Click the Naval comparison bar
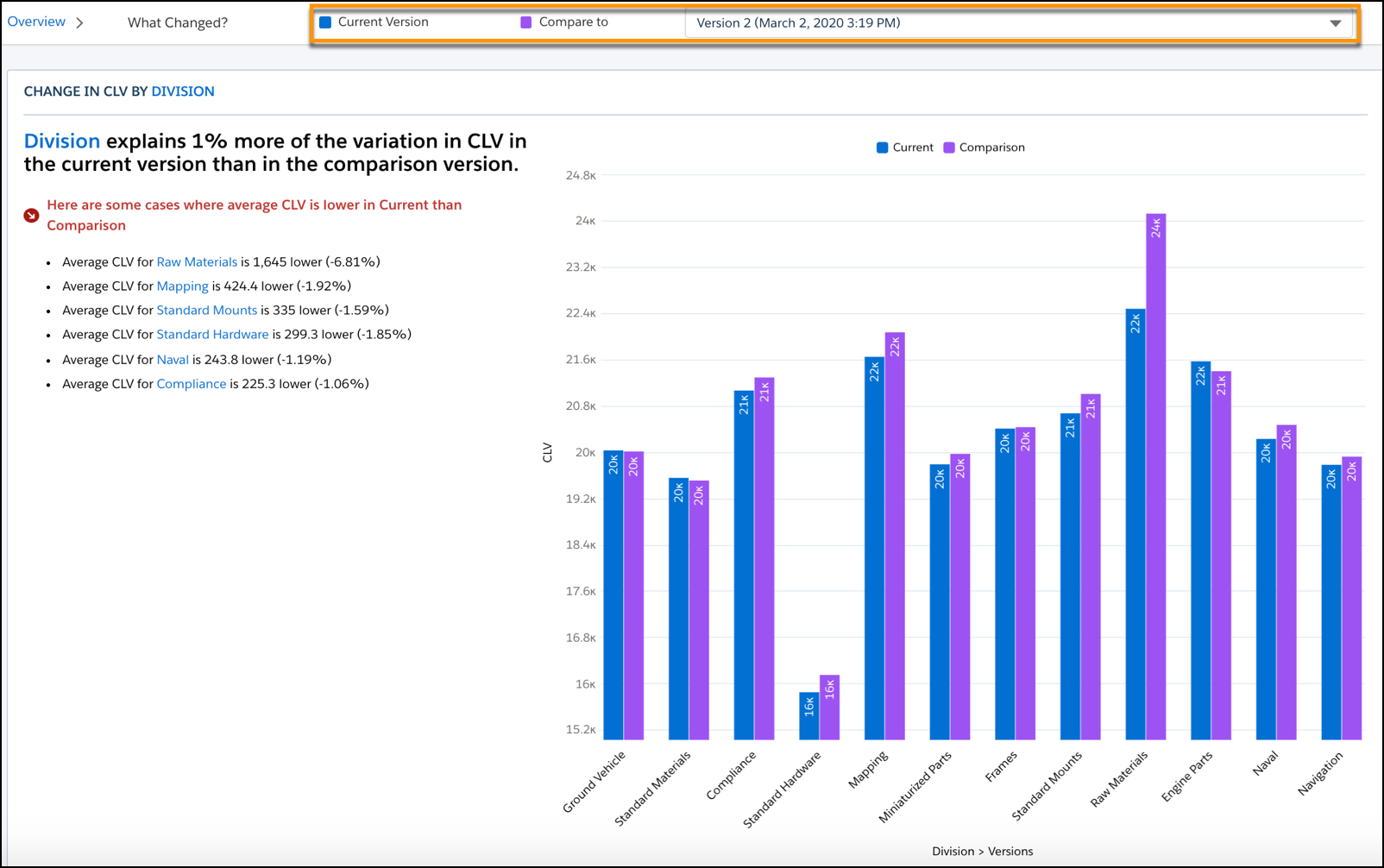Screen dimensions: 1384x868 pos(1286,582)
